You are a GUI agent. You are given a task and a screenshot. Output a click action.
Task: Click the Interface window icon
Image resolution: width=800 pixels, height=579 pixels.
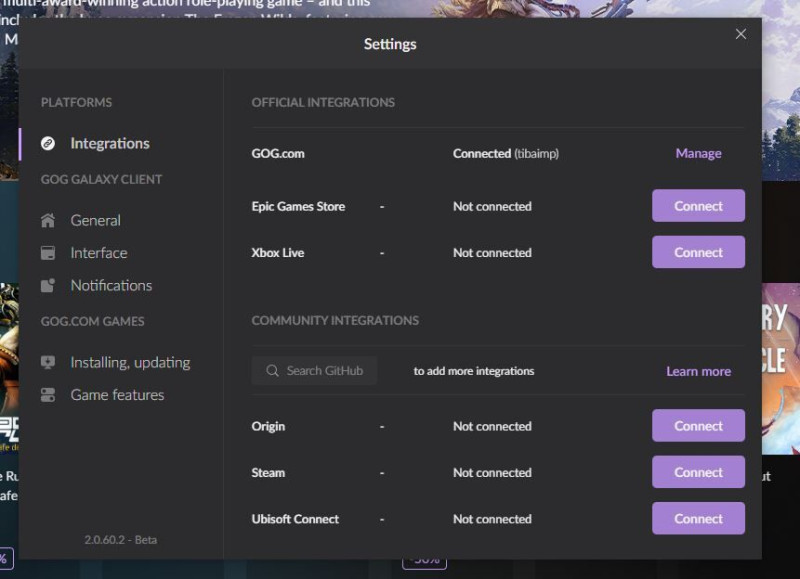[x=48, y=253]
